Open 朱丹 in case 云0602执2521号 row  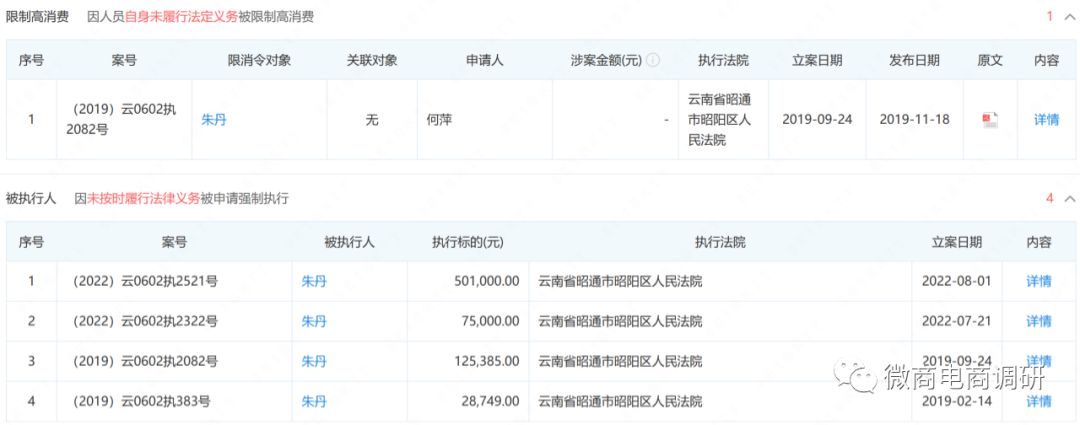[314, 281]
